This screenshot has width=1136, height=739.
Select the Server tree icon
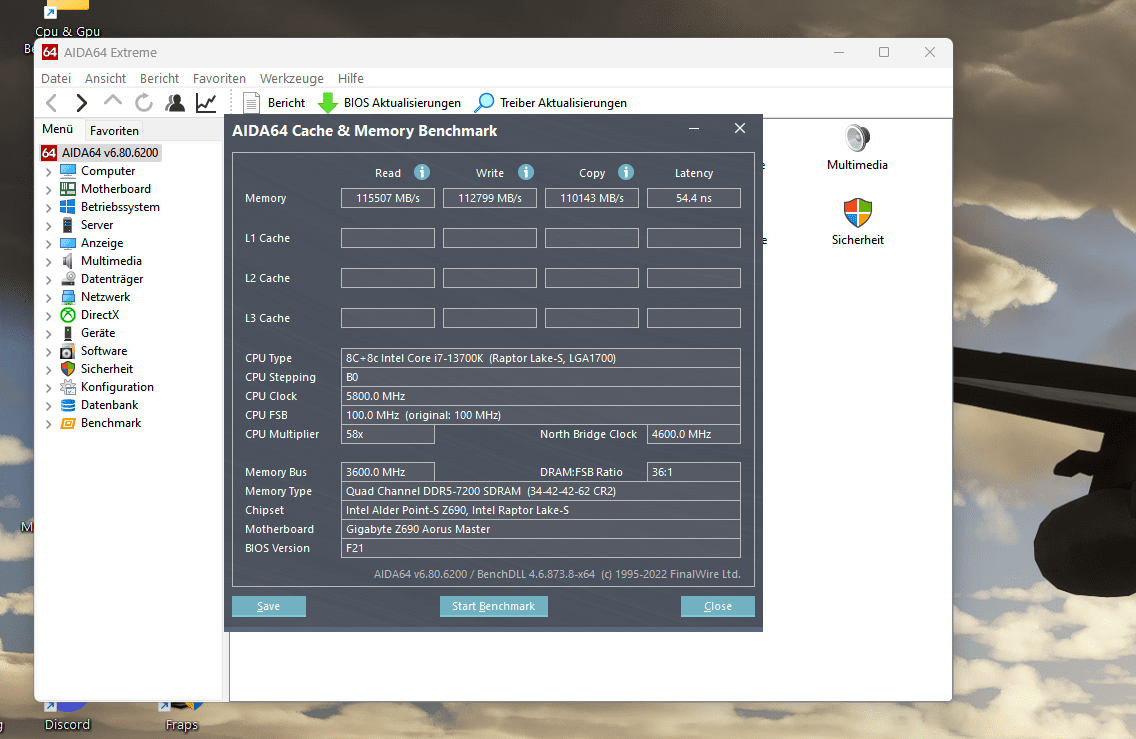click(68, 225)
